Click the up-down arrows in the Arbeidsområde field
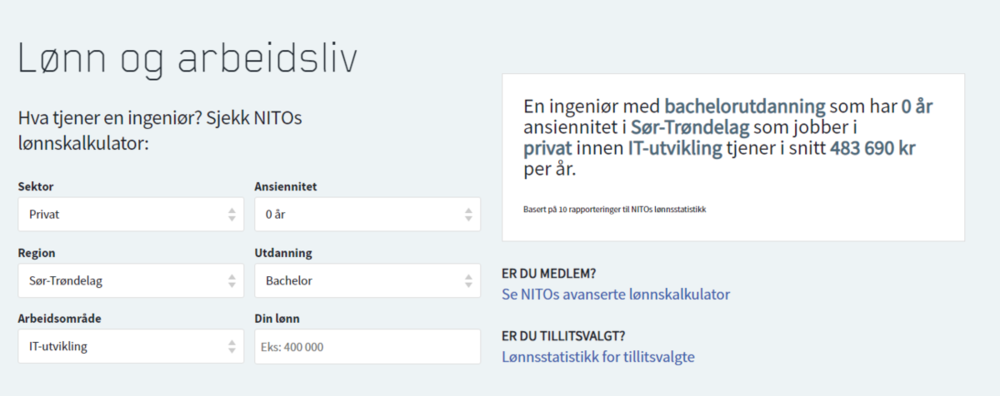This screenshot has width=1000, height=396. 232,347
